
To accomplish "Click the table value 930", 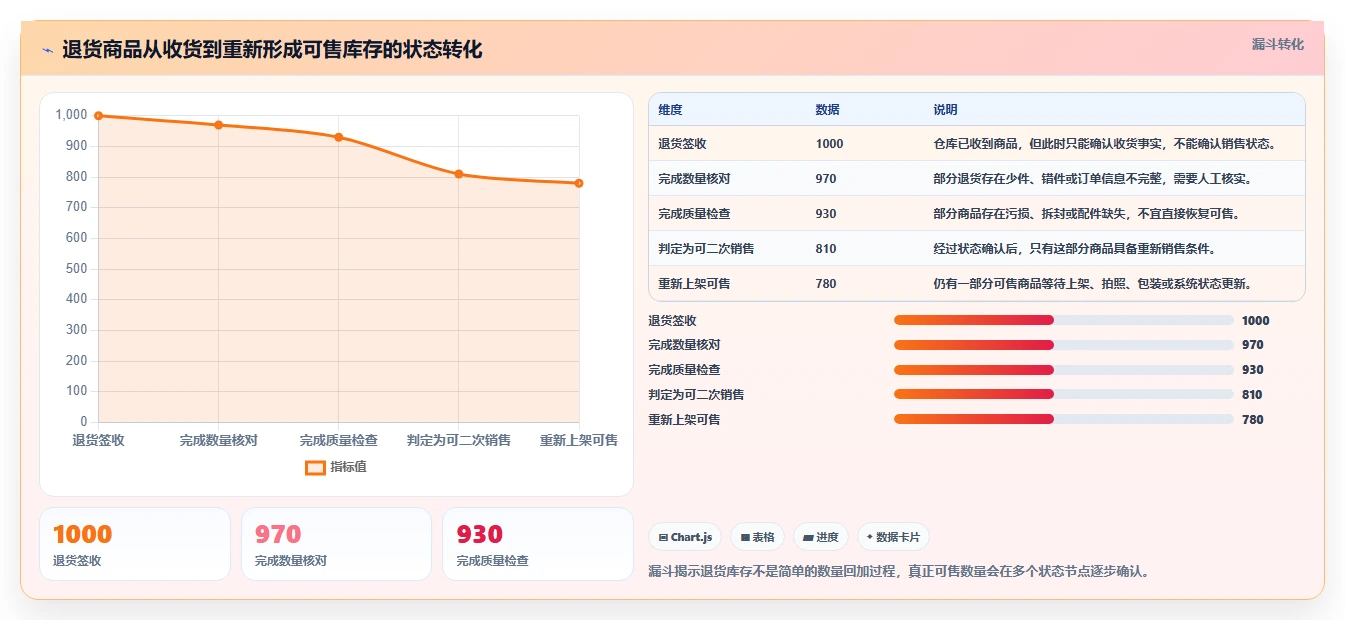I will point(826,214).
